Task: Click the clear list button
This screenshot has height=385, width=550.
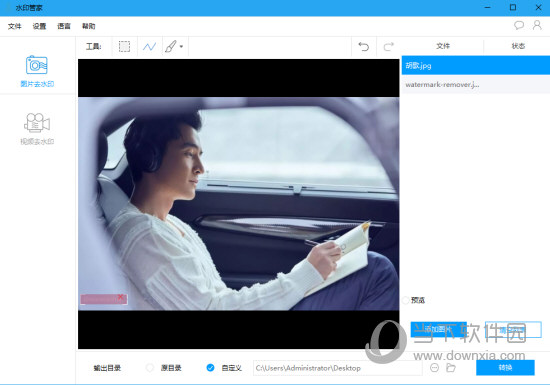Action: click(513, 330)
